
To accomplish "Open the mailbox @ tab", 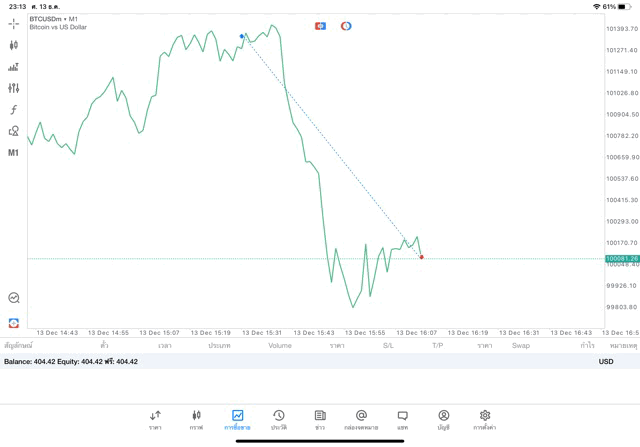I will coord(361,419).
